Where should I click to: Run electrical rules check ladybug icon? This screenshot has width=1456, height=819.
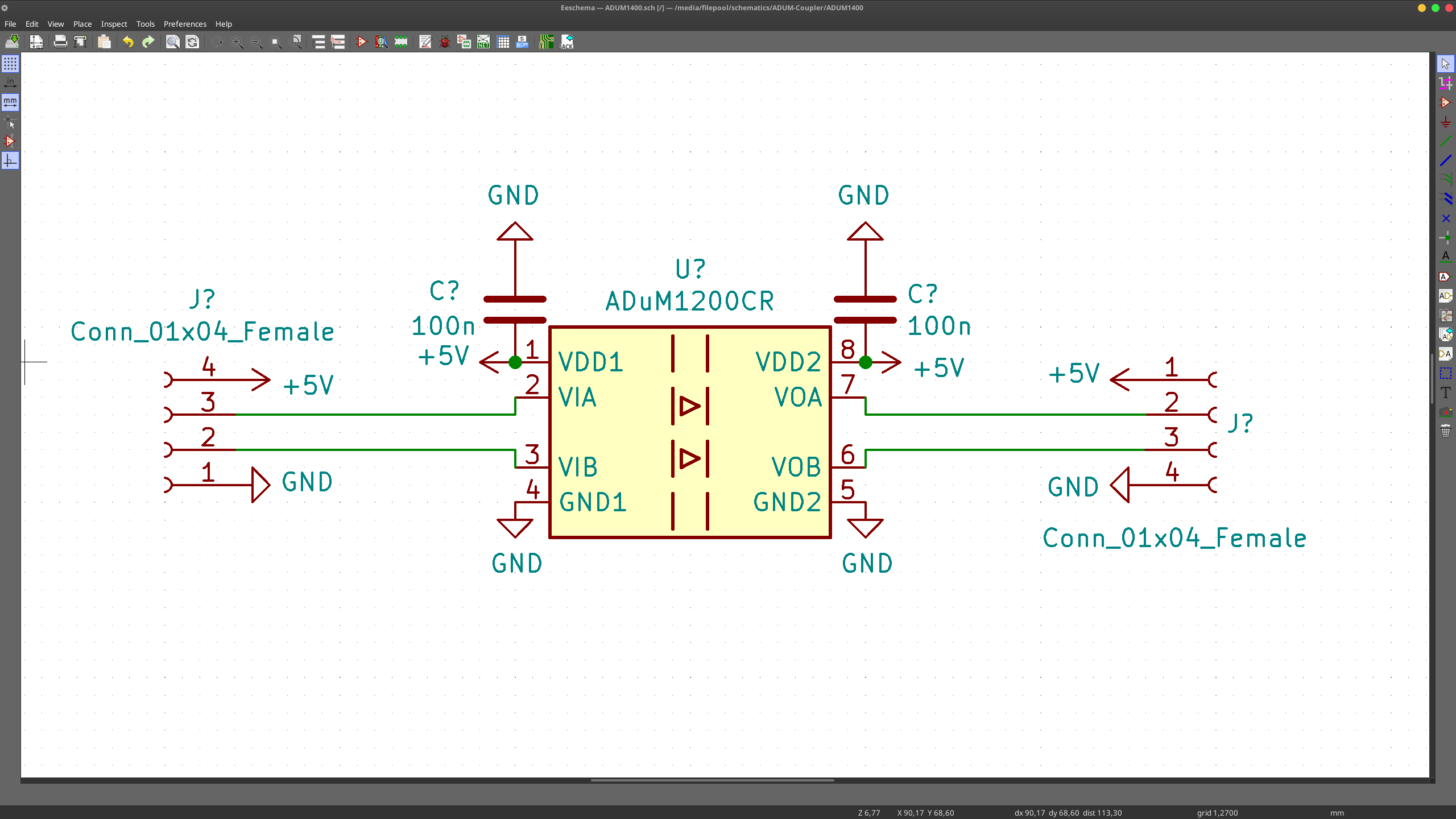click(445, 42)
